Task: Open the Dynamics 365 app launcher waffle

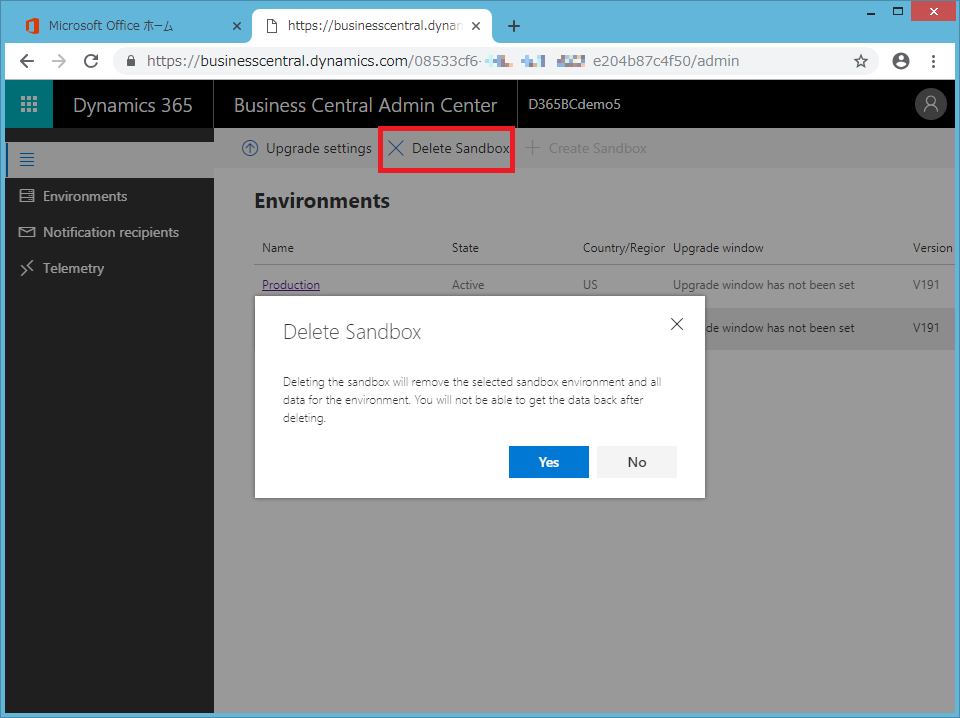Action: [29, 104]
